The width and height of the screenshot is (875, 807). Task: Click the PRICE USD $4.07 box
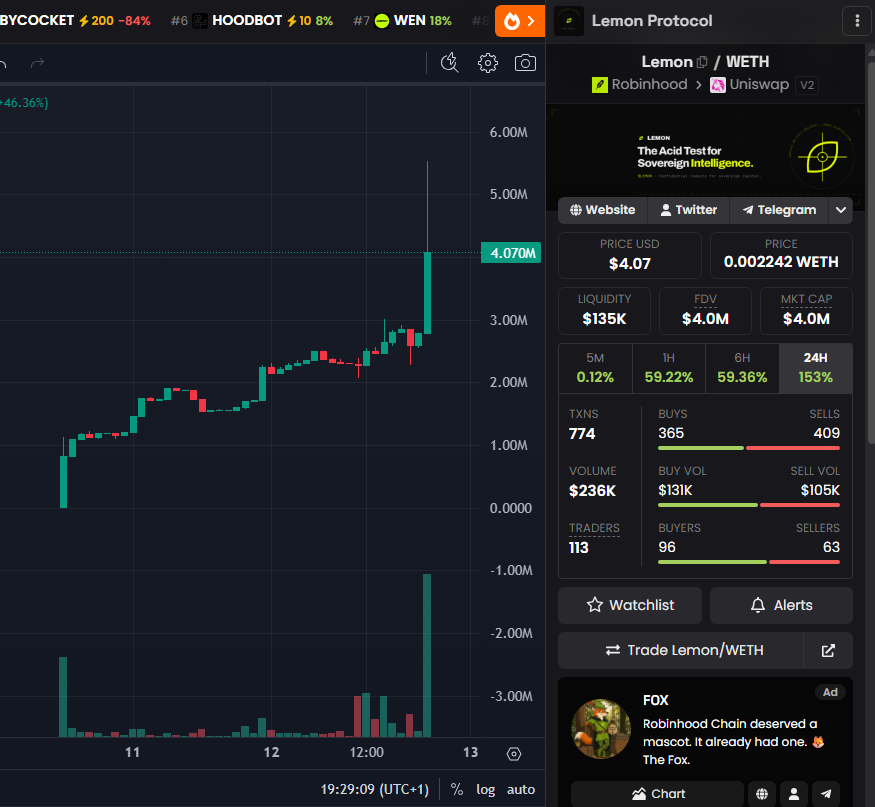coord(629,256)
